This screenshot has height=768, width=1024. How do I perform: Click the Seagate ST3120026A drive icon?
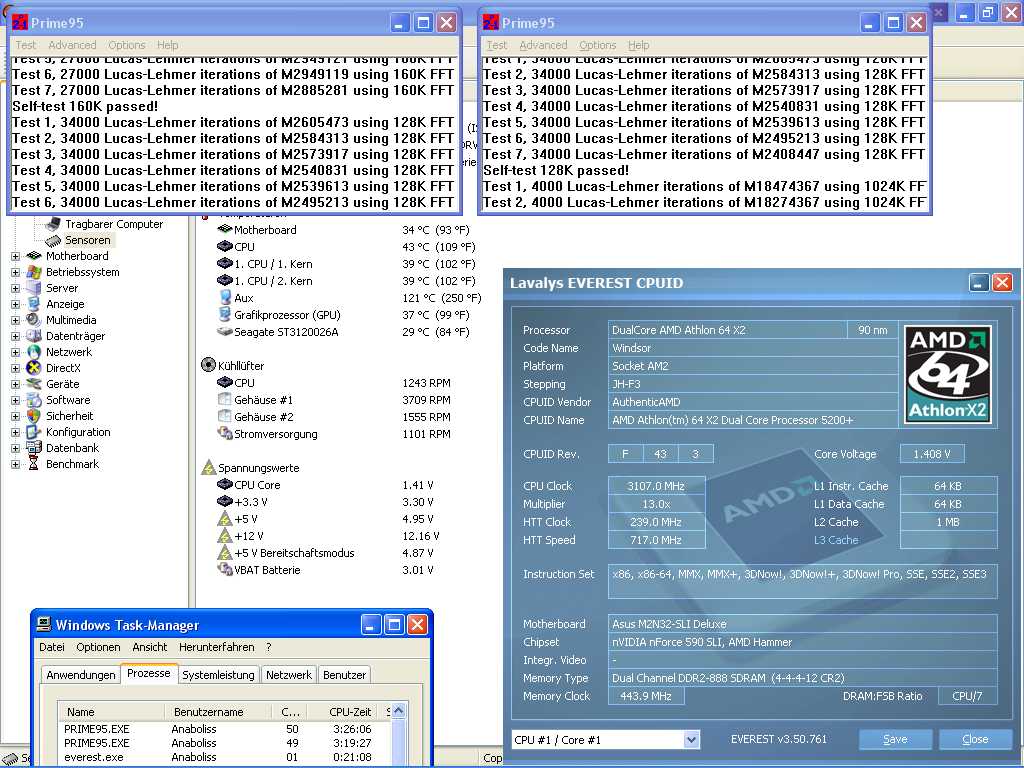click(x=225, y=332)
